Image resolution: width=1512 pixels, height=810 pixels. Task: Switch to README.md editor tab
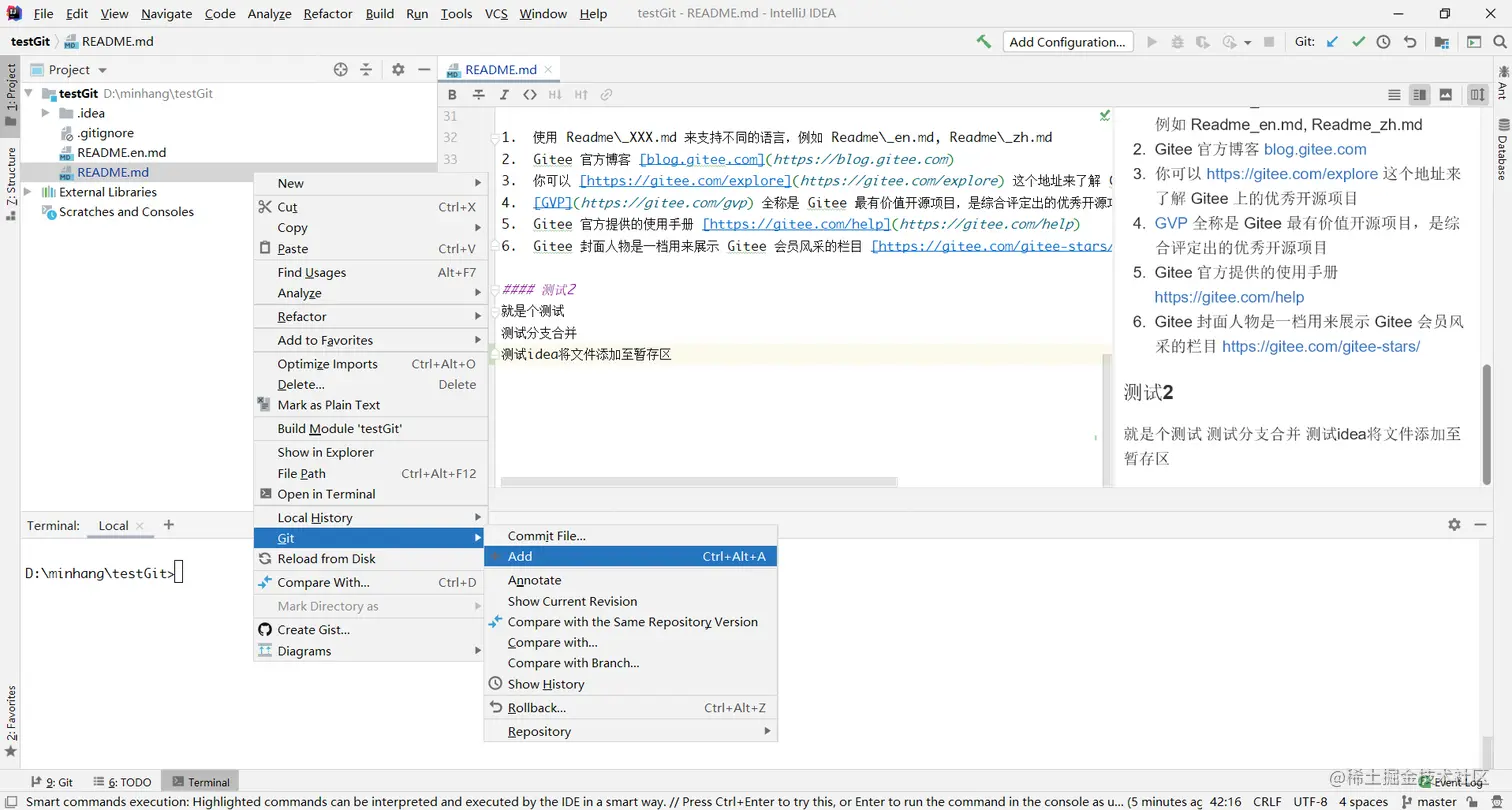click(500, 69)
